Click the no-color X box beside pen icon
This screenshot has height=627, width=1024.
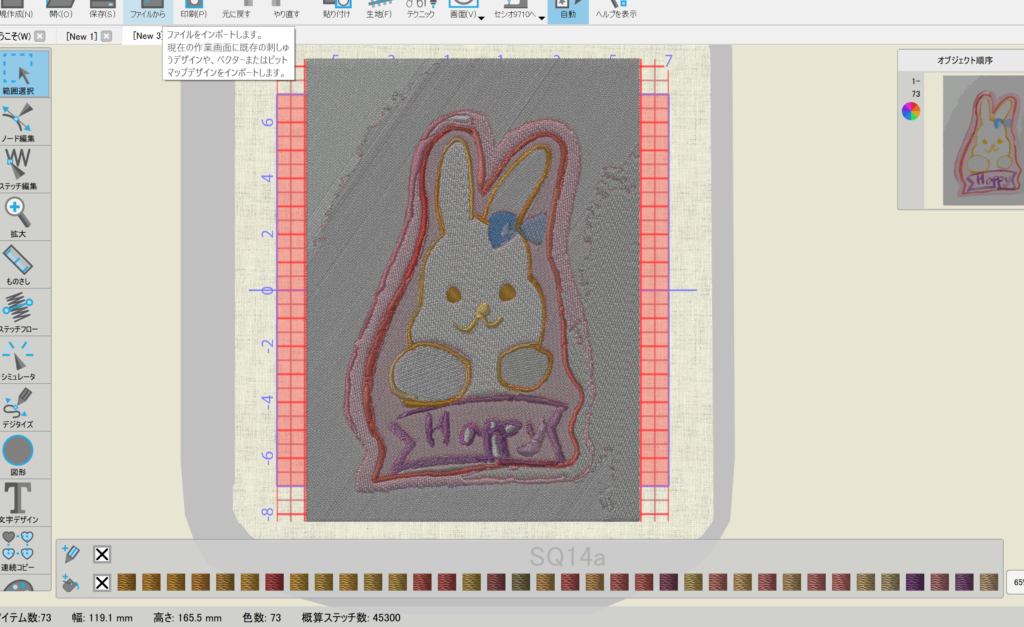101,554
